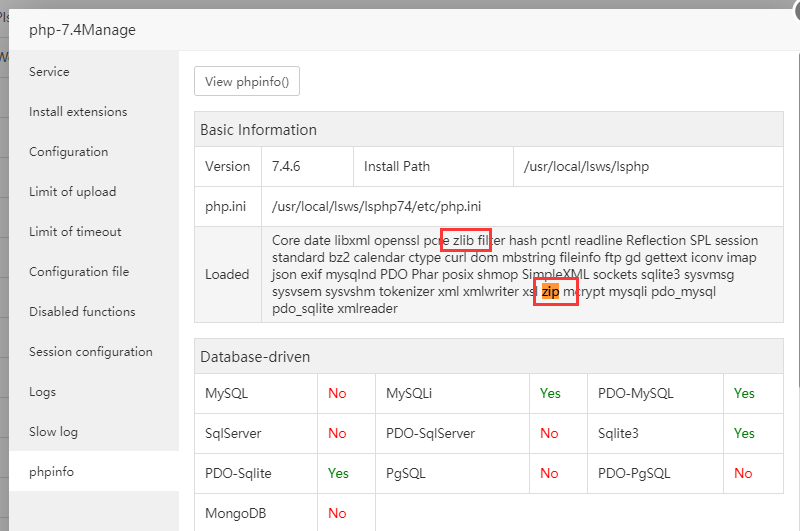Open the Logs section

(42, 392)
